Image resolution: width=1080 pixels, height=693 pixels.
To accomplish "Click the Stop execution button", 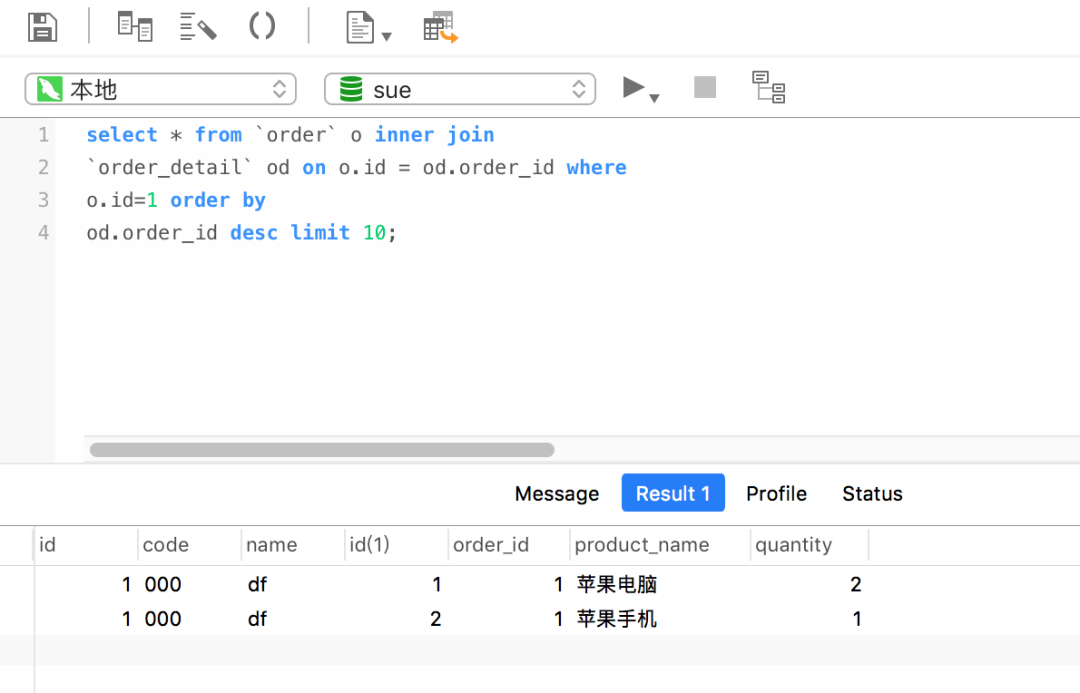I will tap(704, 87).
